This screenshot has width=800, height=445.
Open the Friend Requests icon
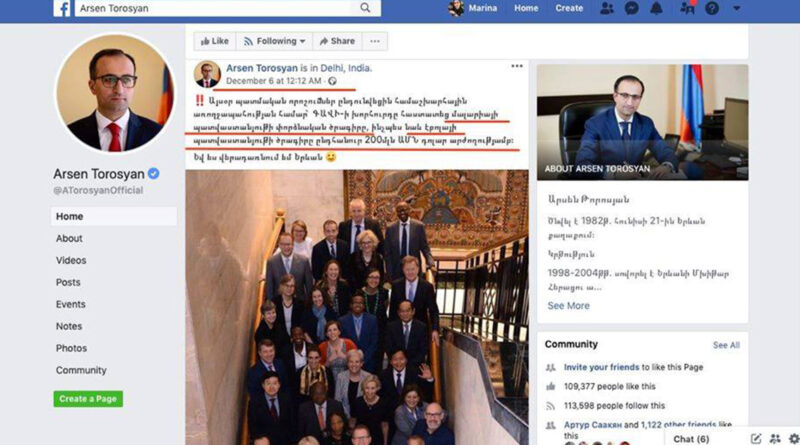click(x=606, y=8)
